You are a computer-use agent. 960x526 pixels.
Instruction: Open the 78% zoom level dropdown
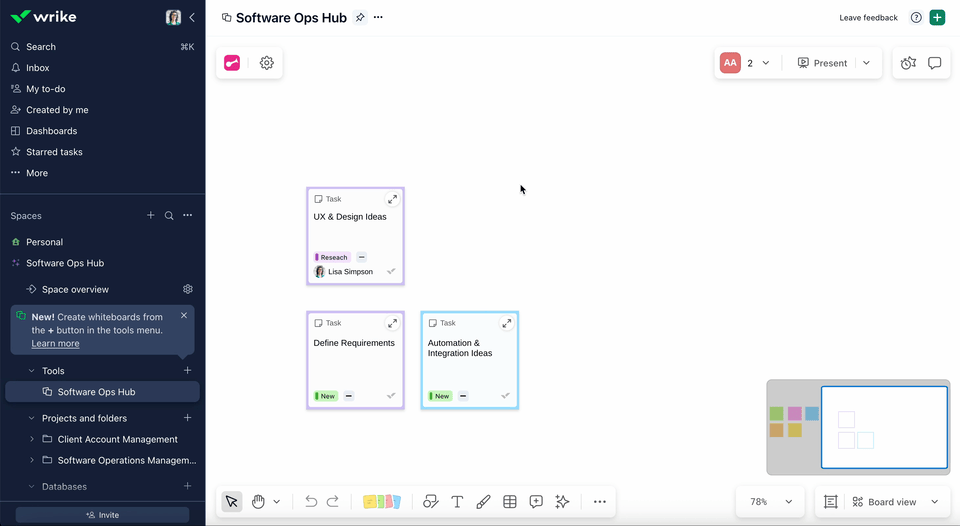point(771,502)
